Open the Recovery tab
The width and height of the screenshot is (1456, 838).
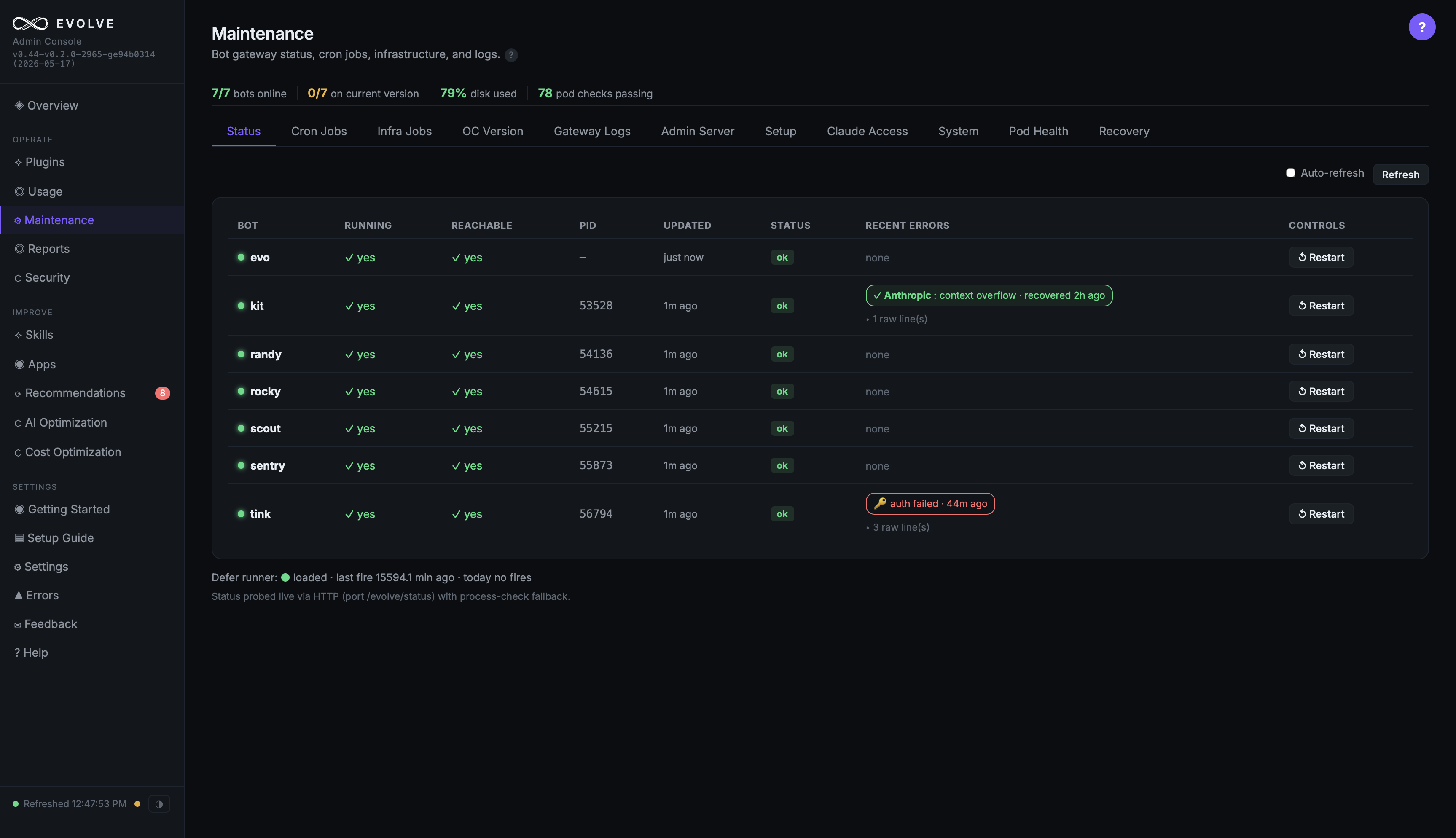(x=1123, y=131)
